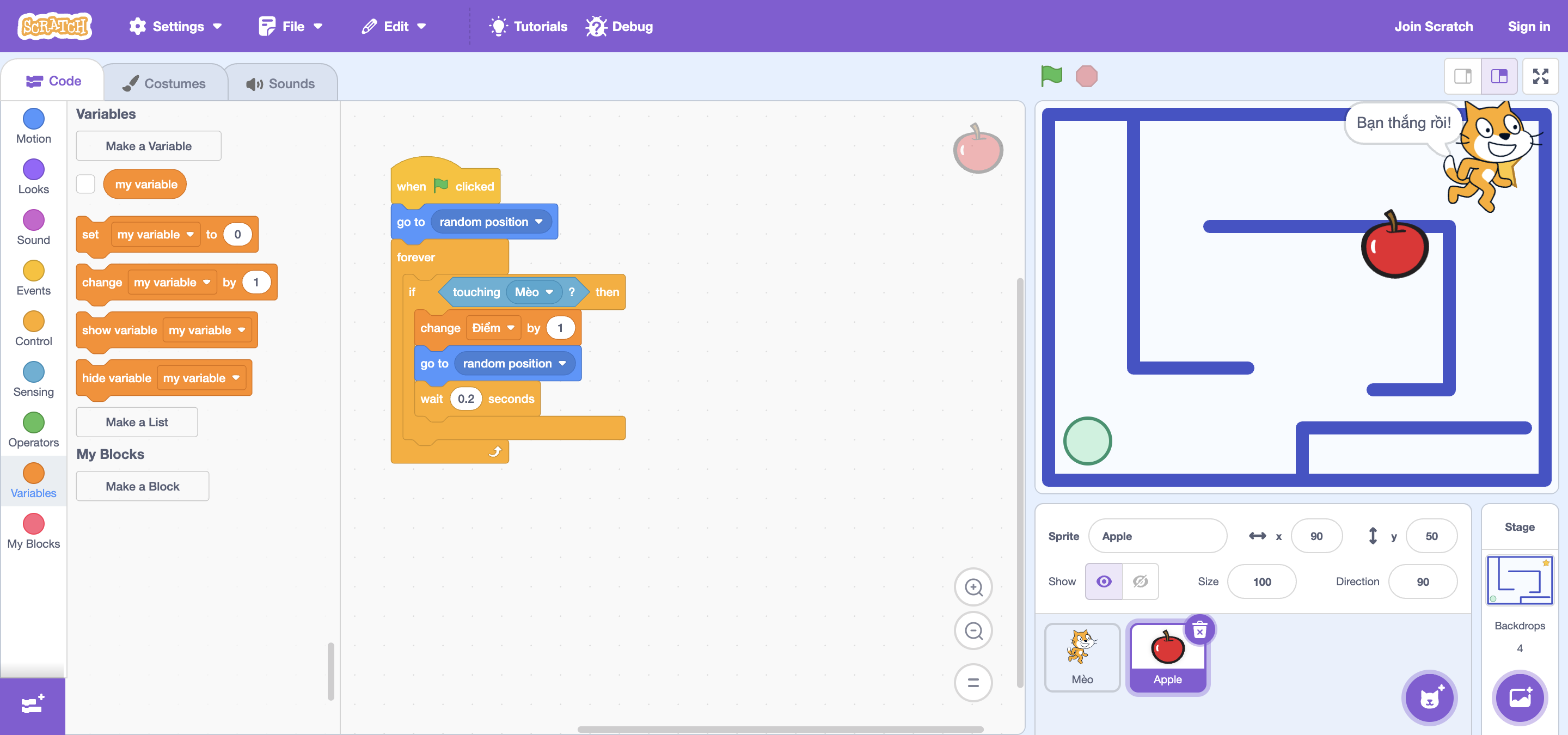Open the Add Extension button
Viewport: 1568px width, 735px height.
click(x=32, y=705)
